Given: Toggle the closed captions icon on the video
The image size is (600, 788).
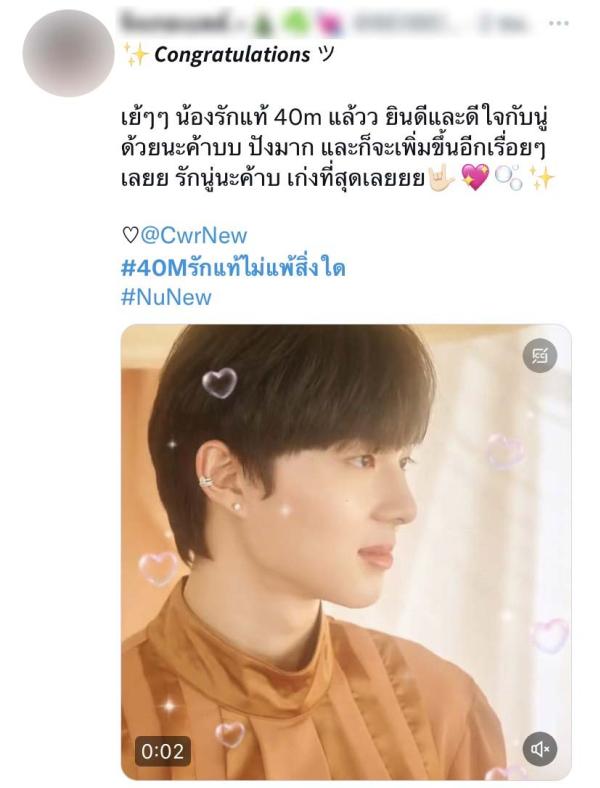Looking at the screenshot, I should click(540, 356).
